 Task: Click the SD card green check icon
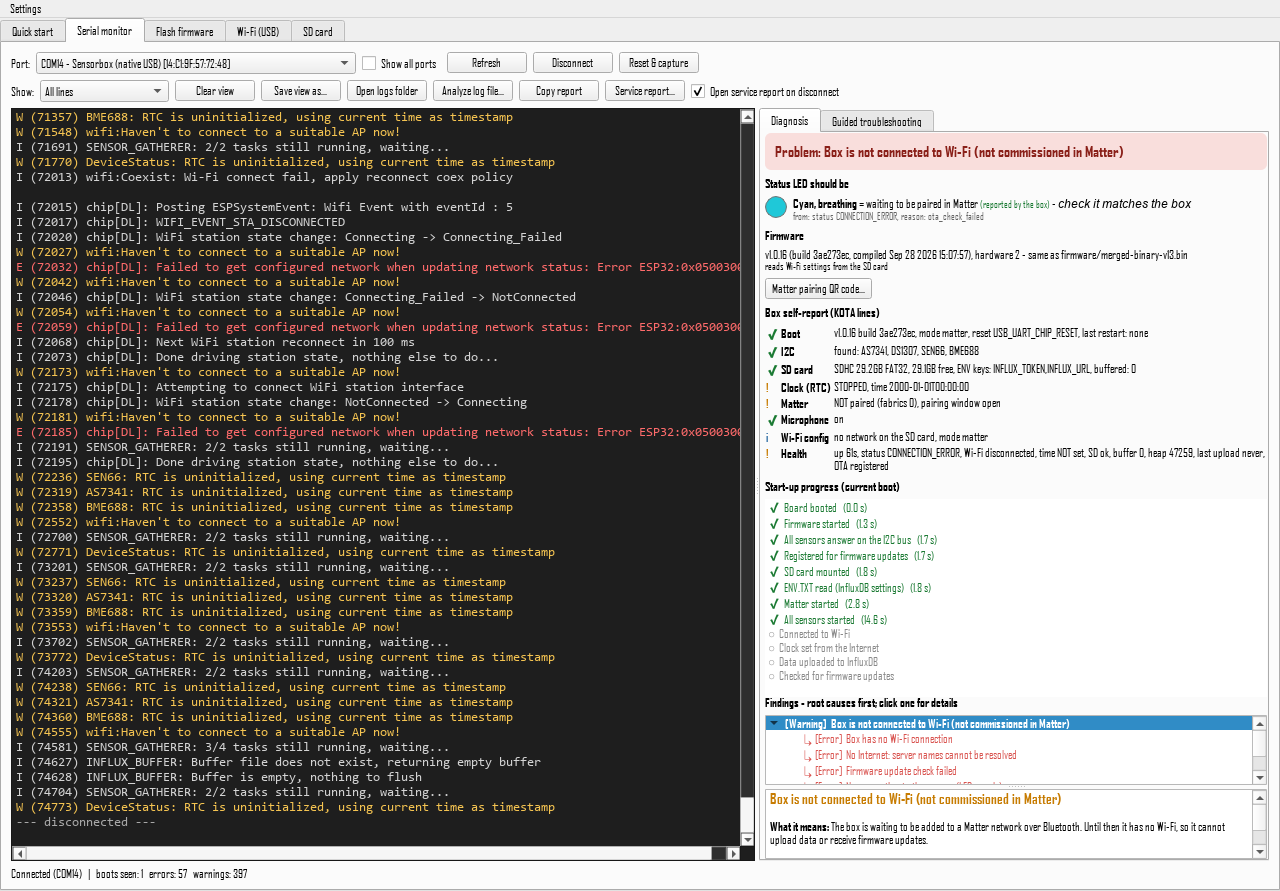point(772,370)
